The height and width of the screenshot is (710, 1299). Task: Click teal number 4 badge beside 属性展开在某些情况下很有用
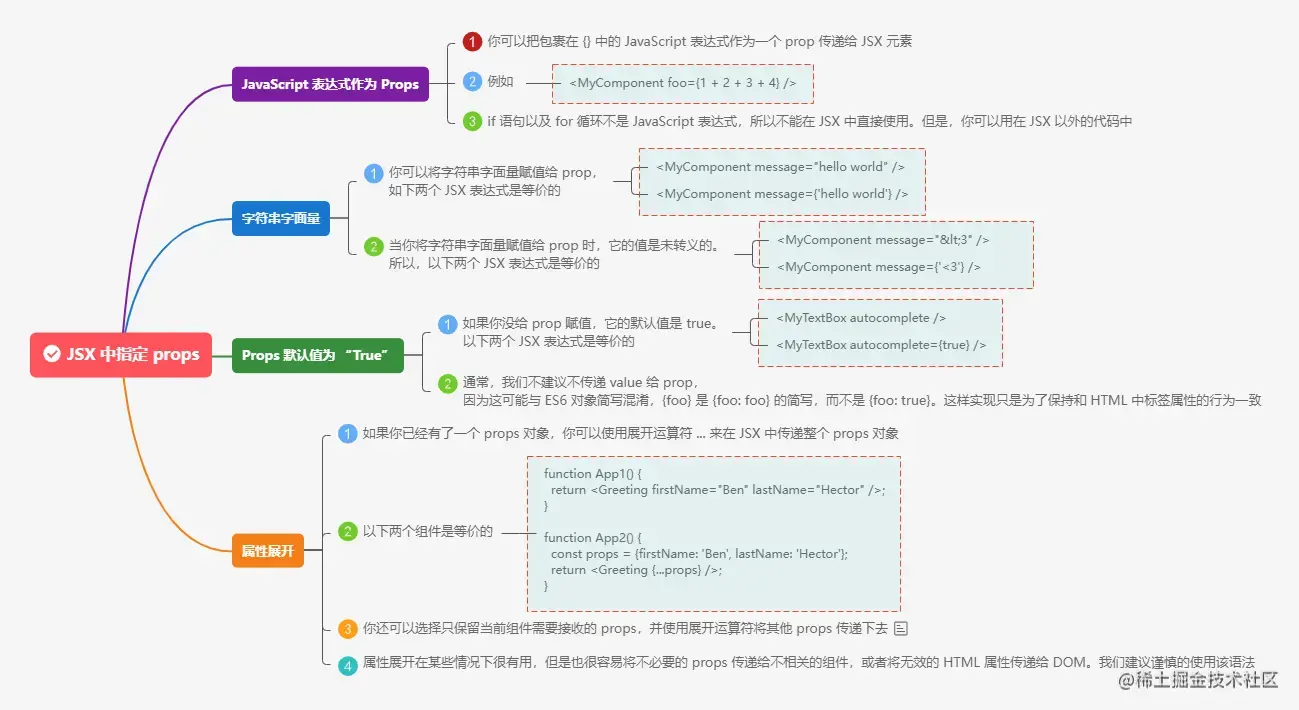(347, 666)
